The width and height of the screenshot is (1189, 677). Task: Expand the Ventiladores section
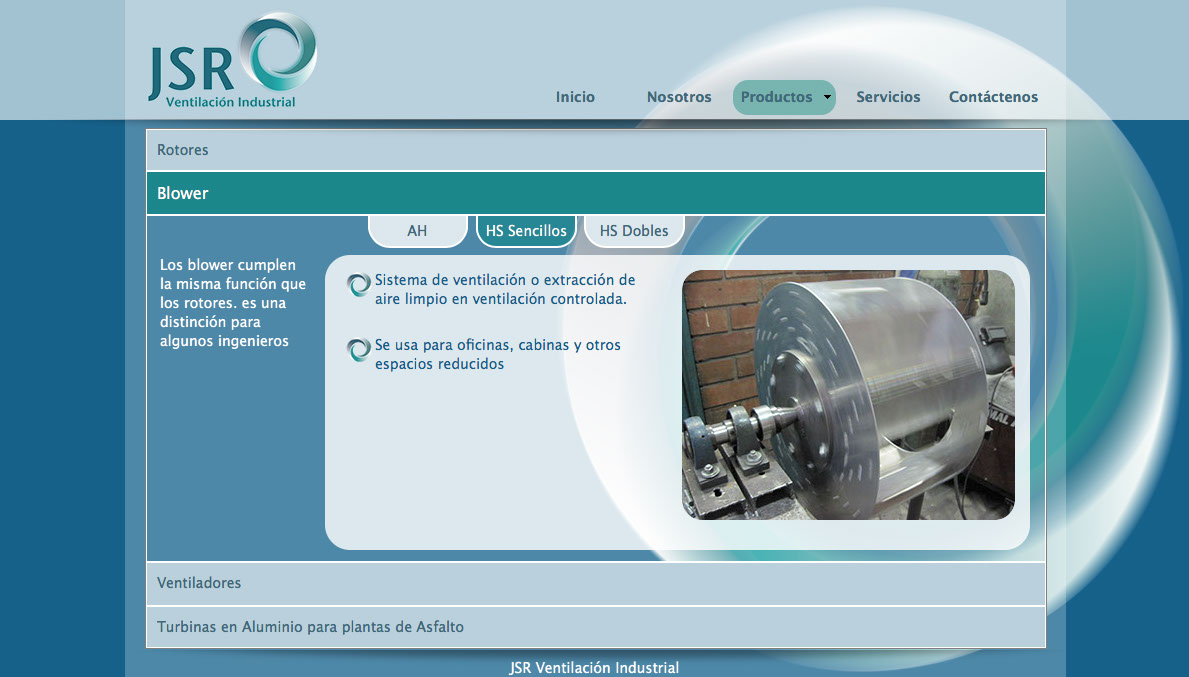click(x=595, y=583)
